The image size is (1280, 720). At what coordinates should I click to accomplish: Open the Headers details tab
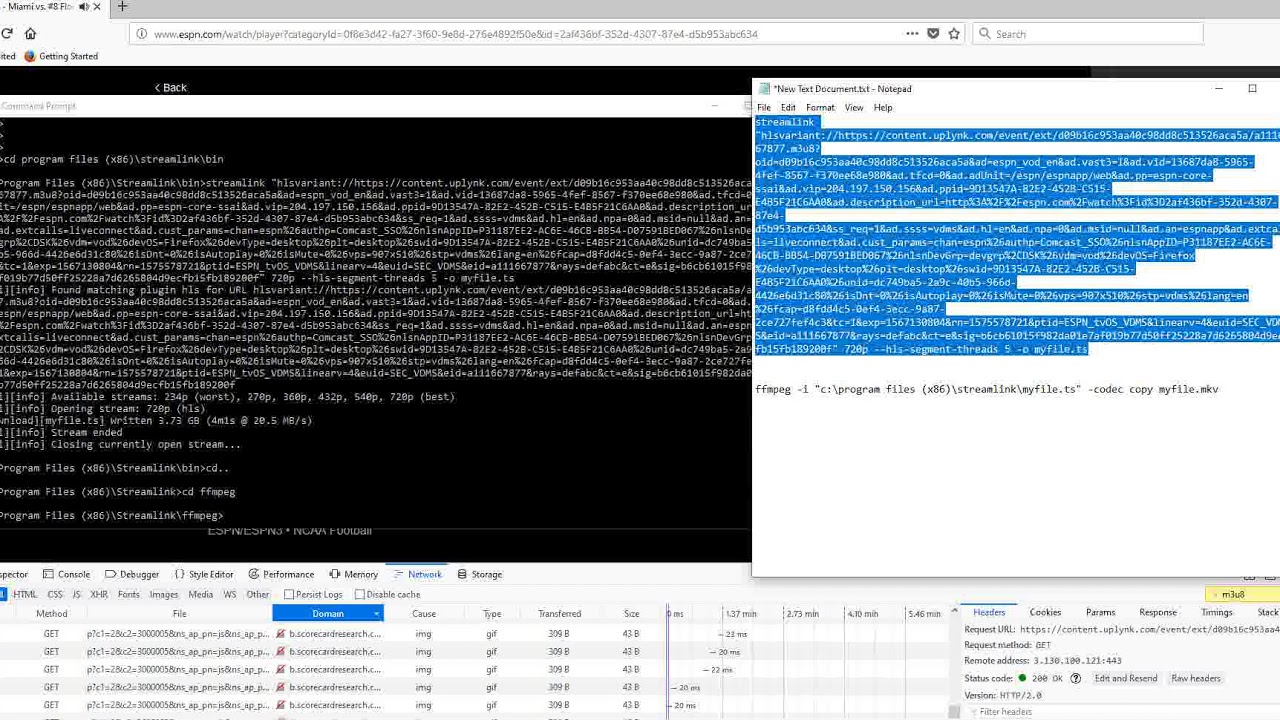989,612
